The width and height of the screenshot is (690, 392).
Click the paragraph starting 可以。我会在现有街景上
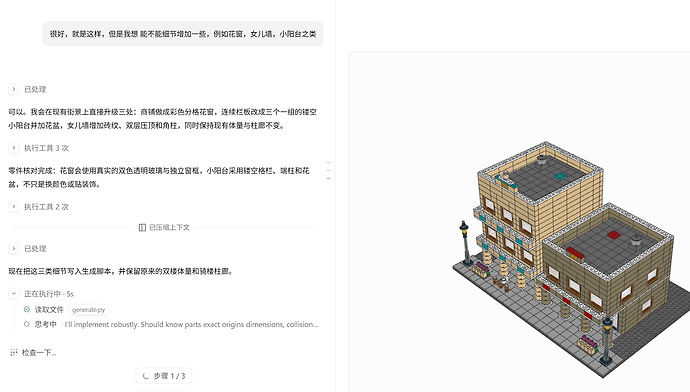click(162, 118)
